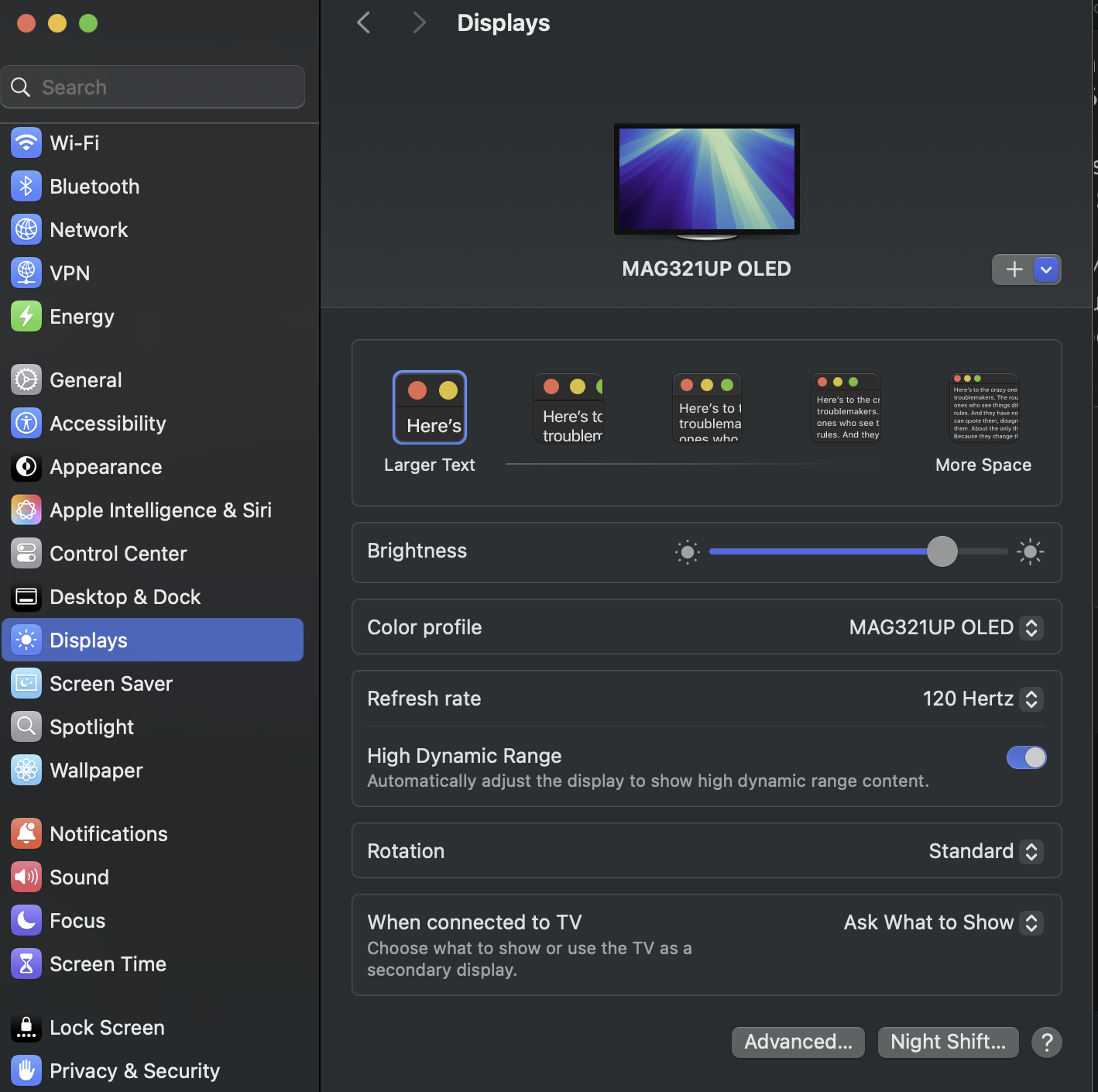This screenshot has width=1098, height=1092.
Task: Open the VPN icon in sidebar
Action: coord(26,273)
